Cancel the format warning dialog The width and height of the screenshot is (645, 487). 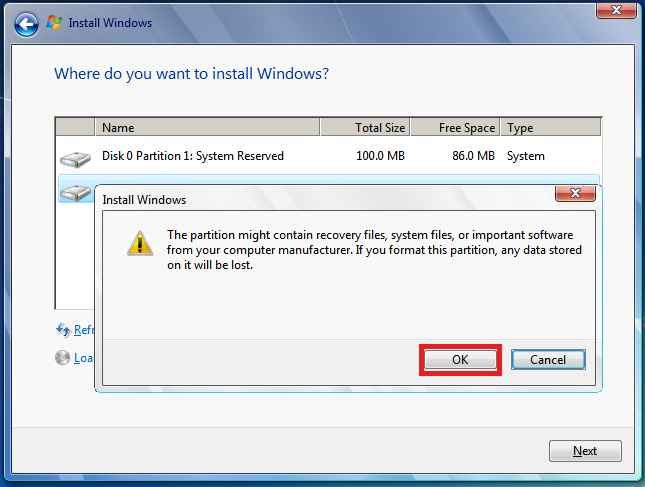click(x=548, y=360)
